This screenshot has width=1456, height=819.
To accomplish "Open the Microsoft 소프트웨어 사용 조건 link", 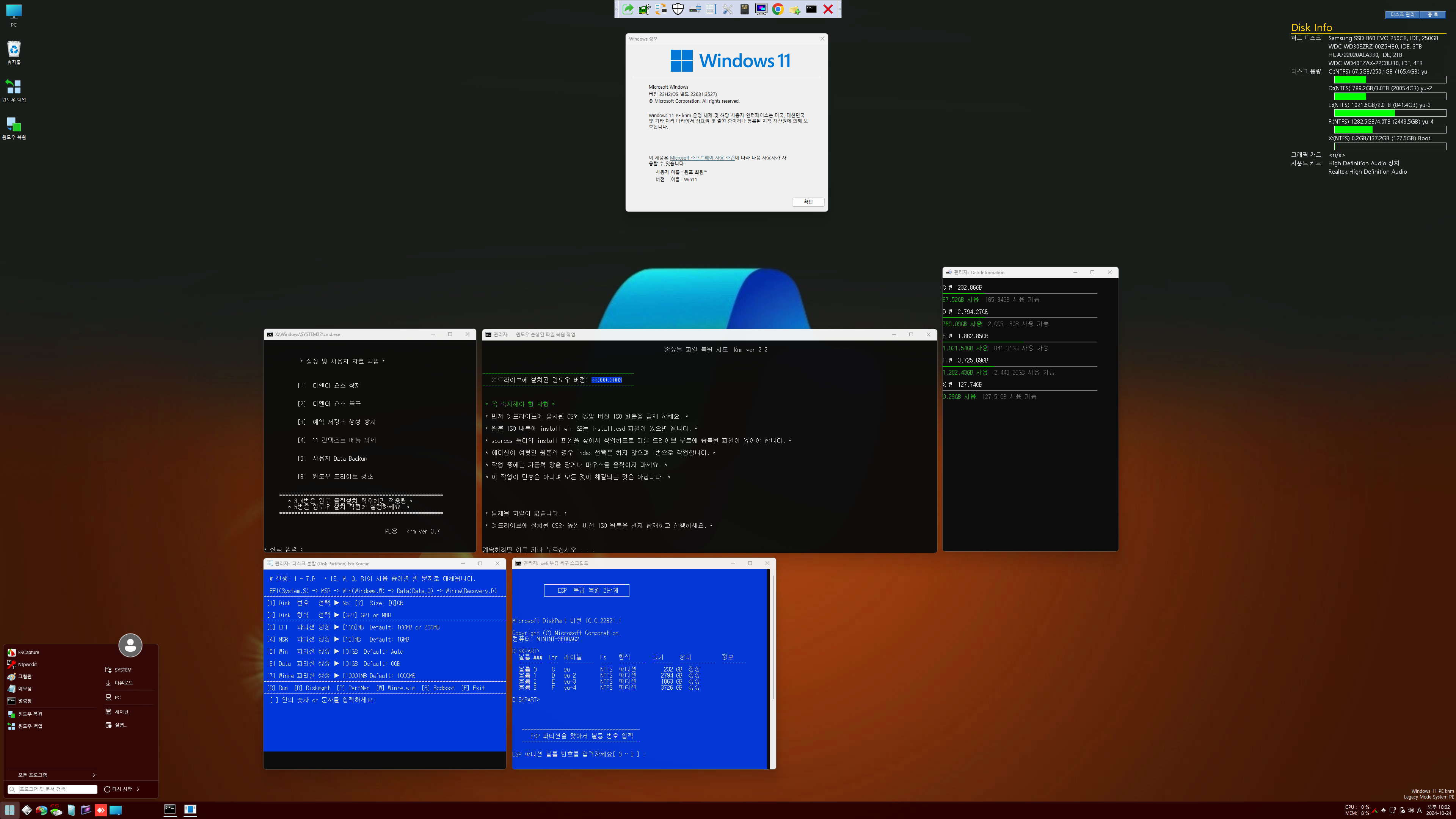I will tap(702, 158).
